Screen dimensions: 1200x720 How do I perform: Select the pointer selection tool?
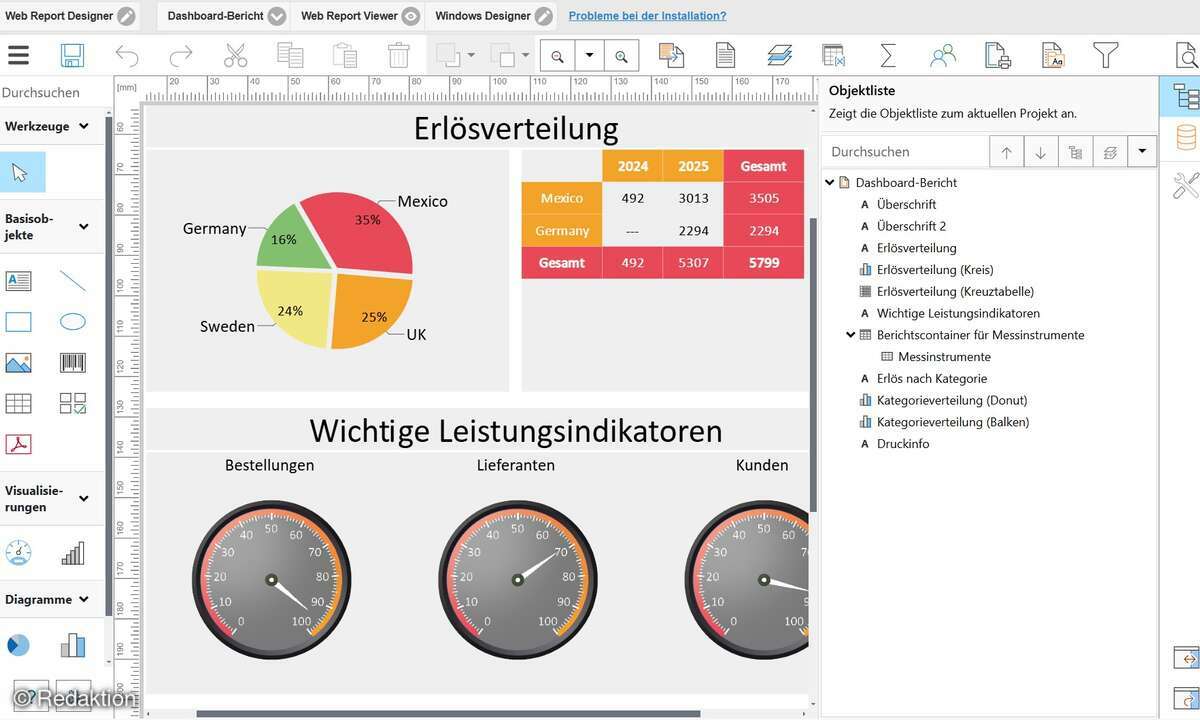[x=20, y=172]
